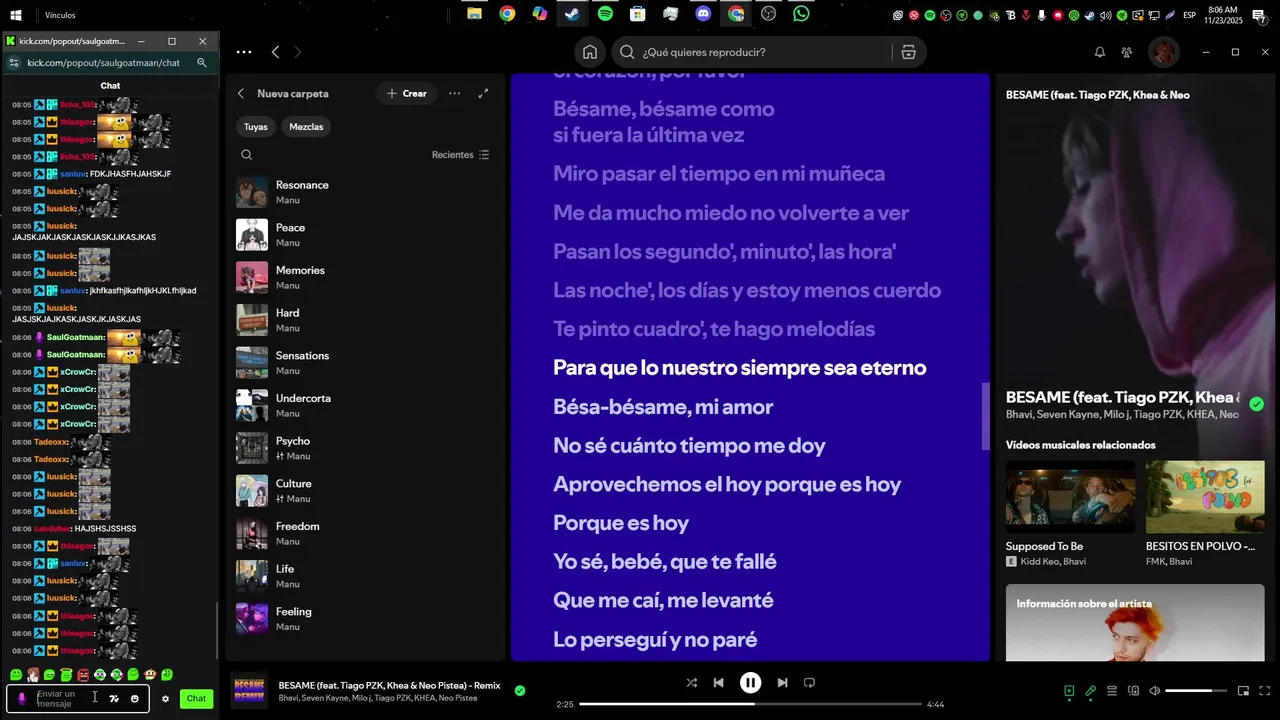Search within the library list
Image resolution: width=1280 pixels, height=720 pixels.
click(247, 155)
